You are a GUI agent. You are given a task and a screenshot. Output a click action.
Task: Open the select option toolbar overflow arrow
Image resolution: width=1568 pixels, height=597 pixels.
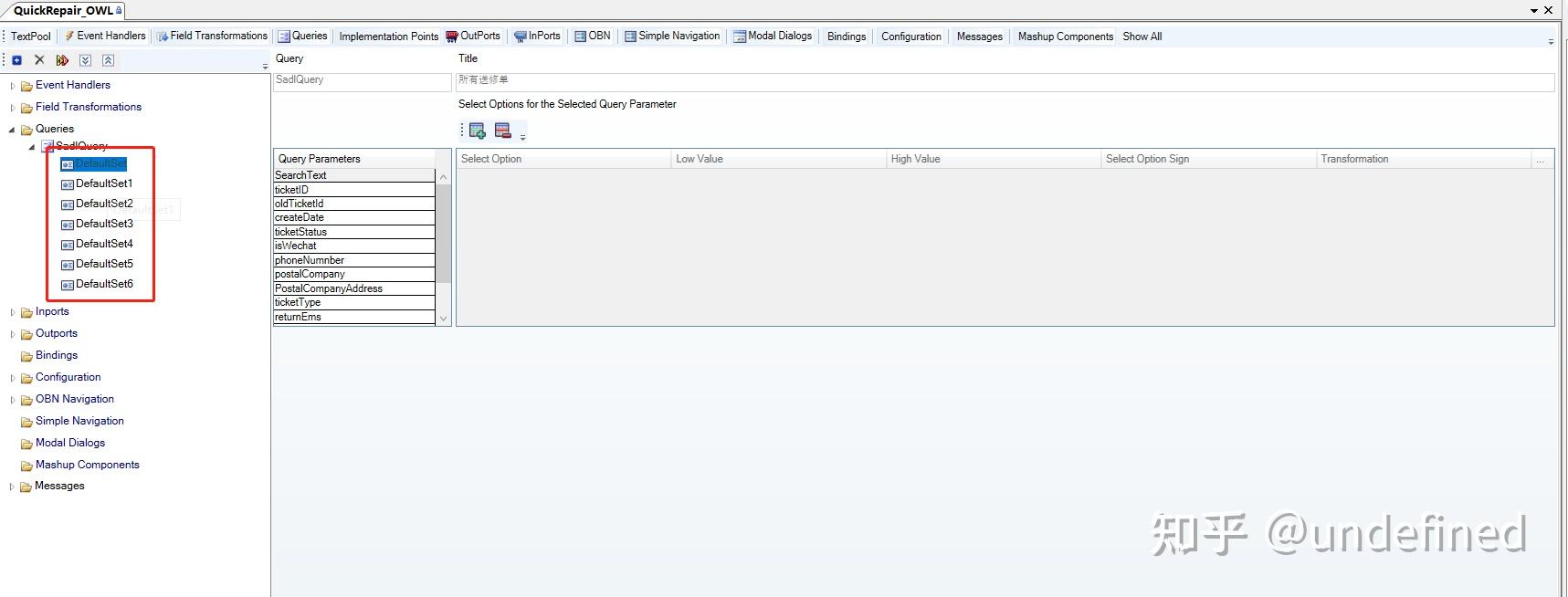coord(523,137)
